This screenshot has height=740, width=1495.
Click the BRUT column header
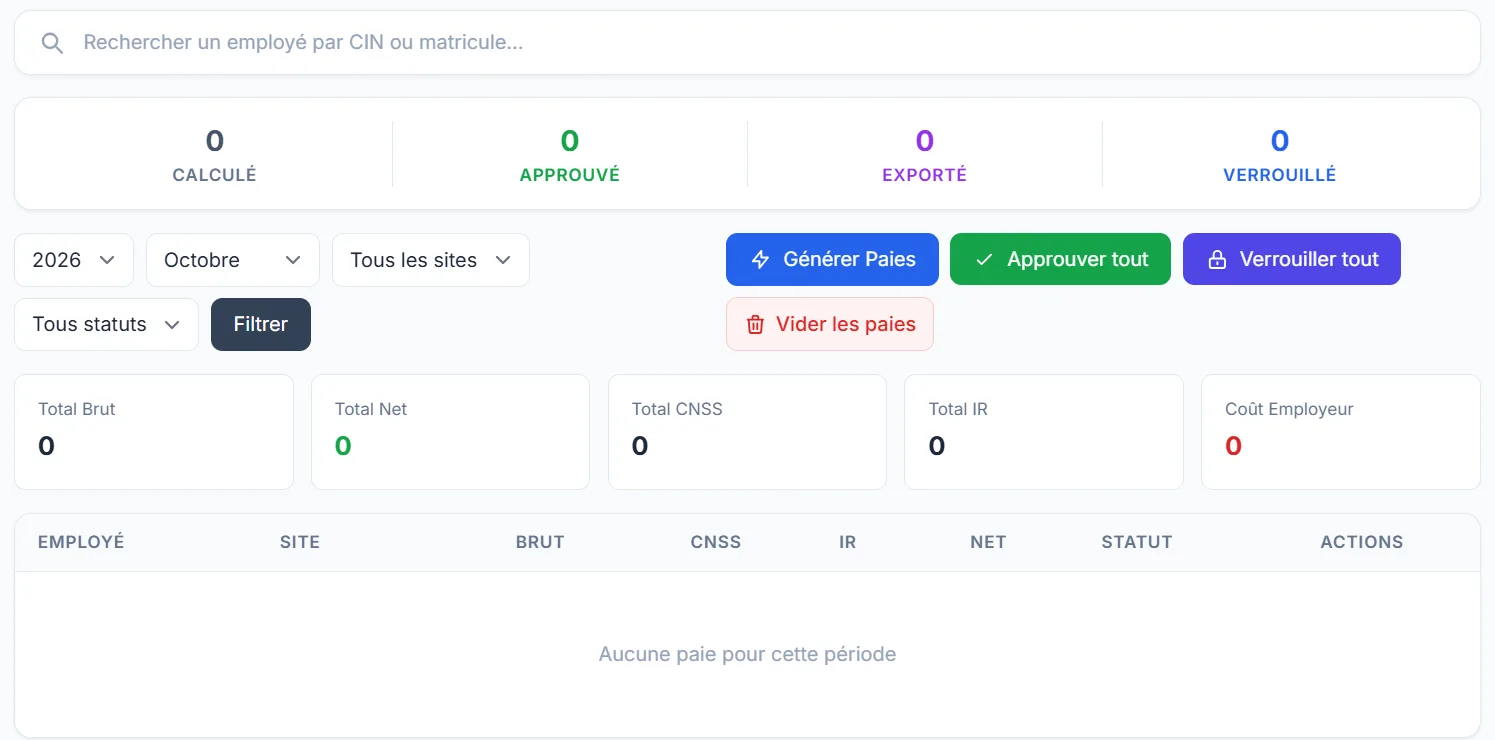540,542
